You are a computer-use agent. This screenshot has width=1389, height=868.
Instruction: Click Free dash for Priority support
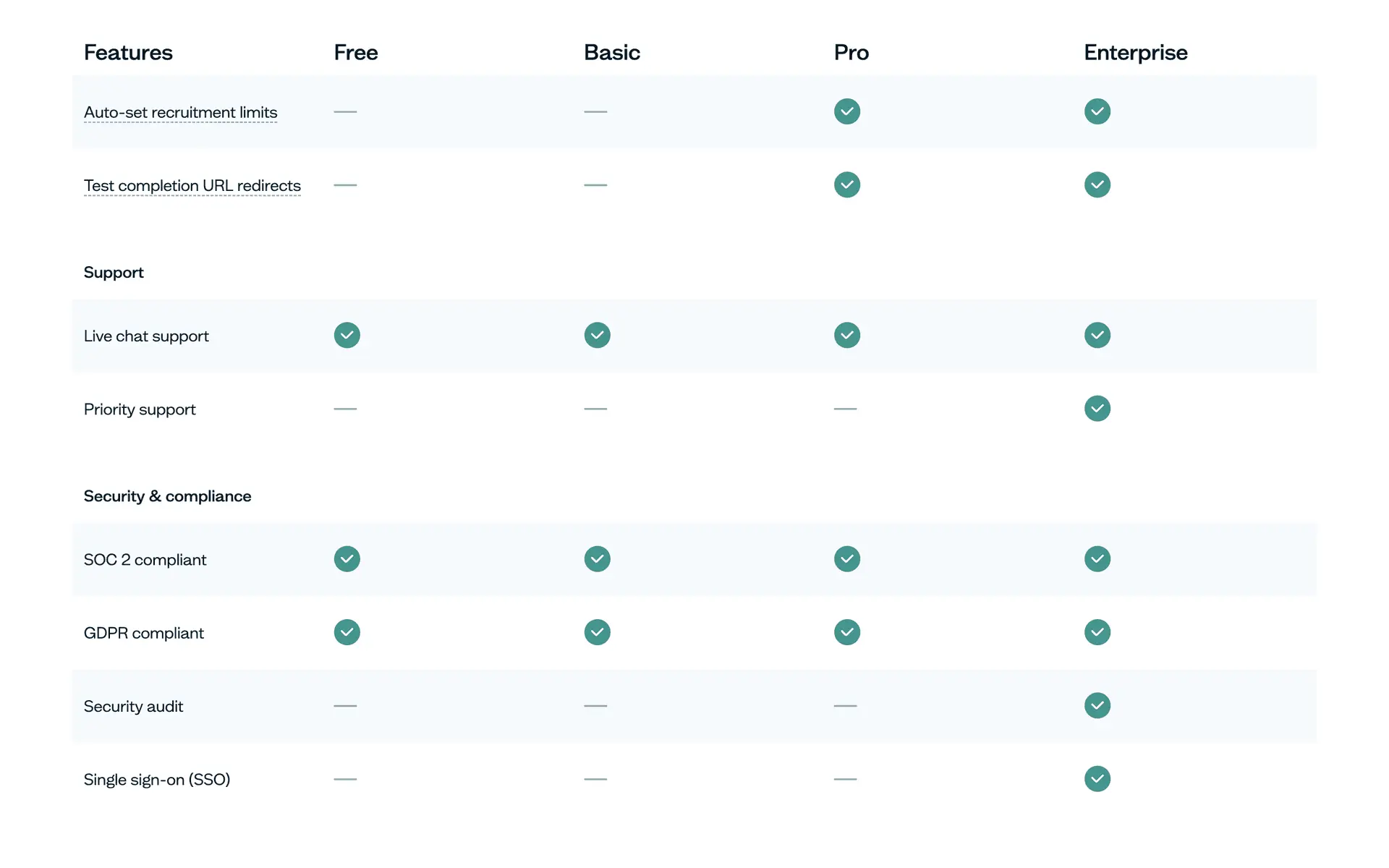(345, 409)
